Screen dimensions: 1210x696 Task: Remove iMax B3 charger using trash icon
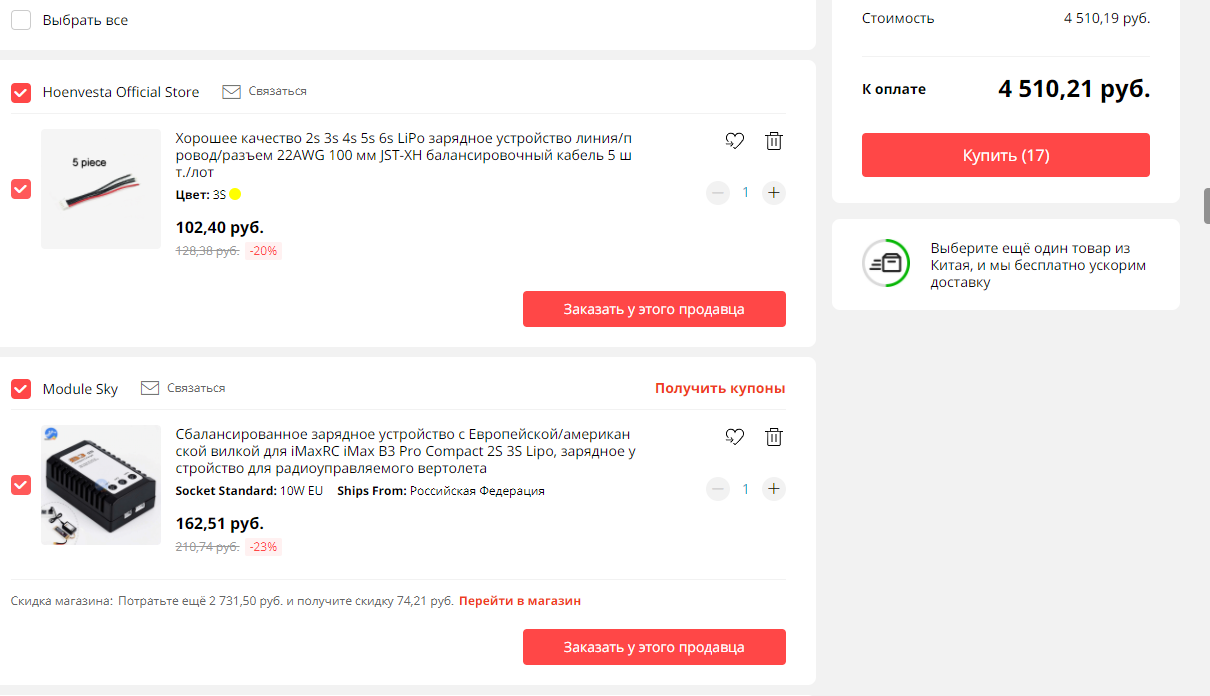pos(773,437)
